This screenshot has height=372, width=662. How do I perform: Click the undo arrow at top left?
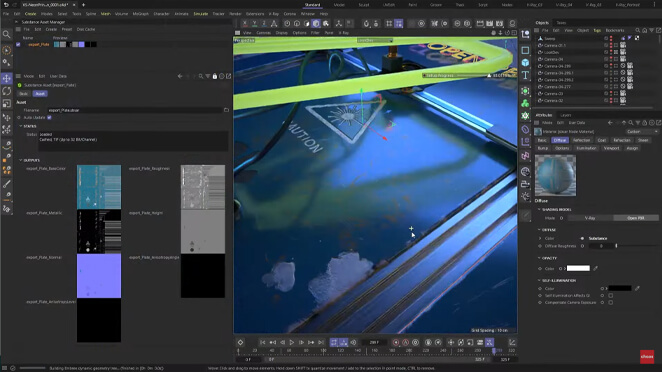pyautogui.click(x=6, y=5)
